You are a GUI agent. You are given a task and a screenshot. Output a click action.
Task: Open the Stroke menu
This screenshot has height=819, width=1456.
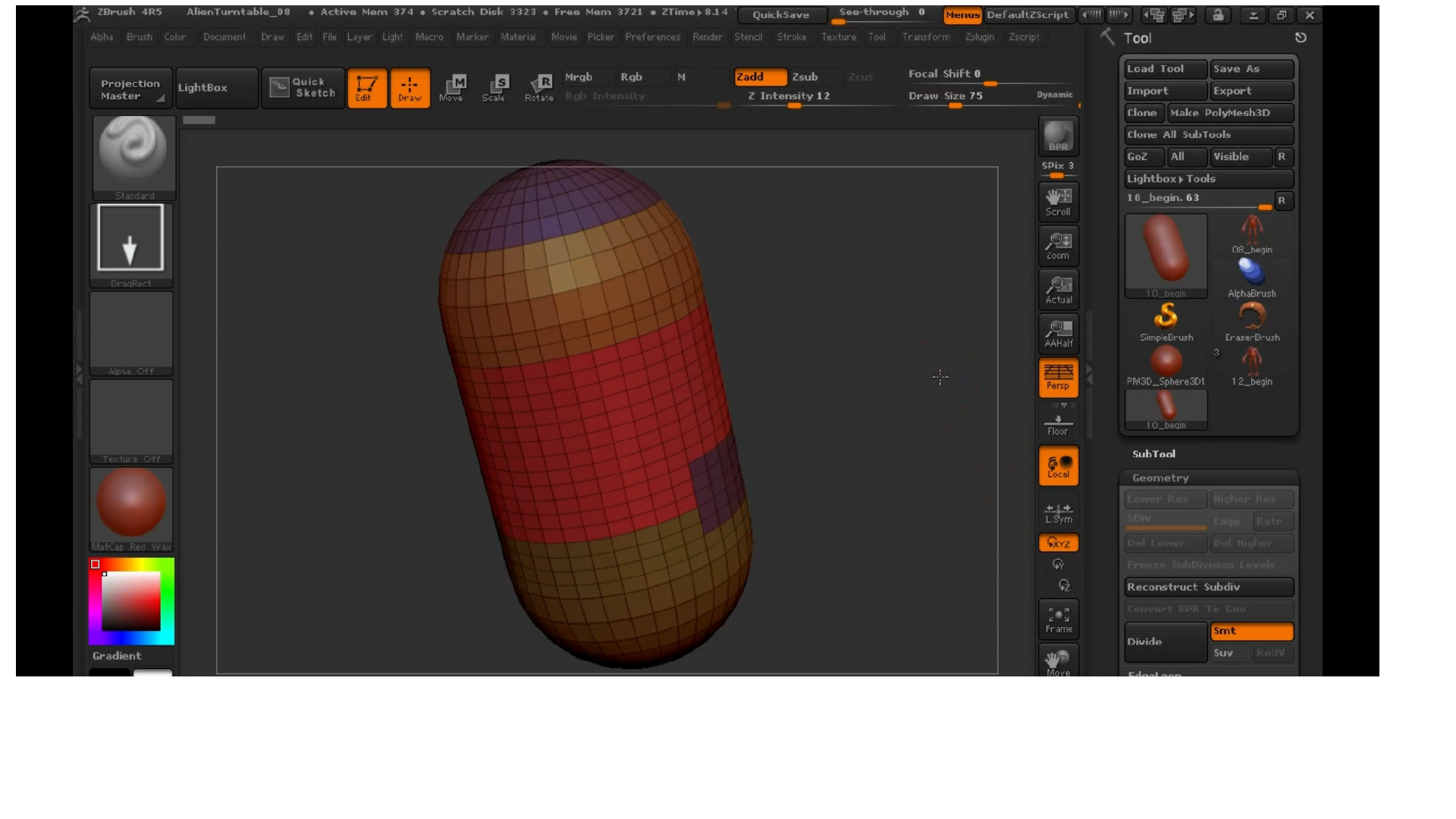[x=792, y=36]
